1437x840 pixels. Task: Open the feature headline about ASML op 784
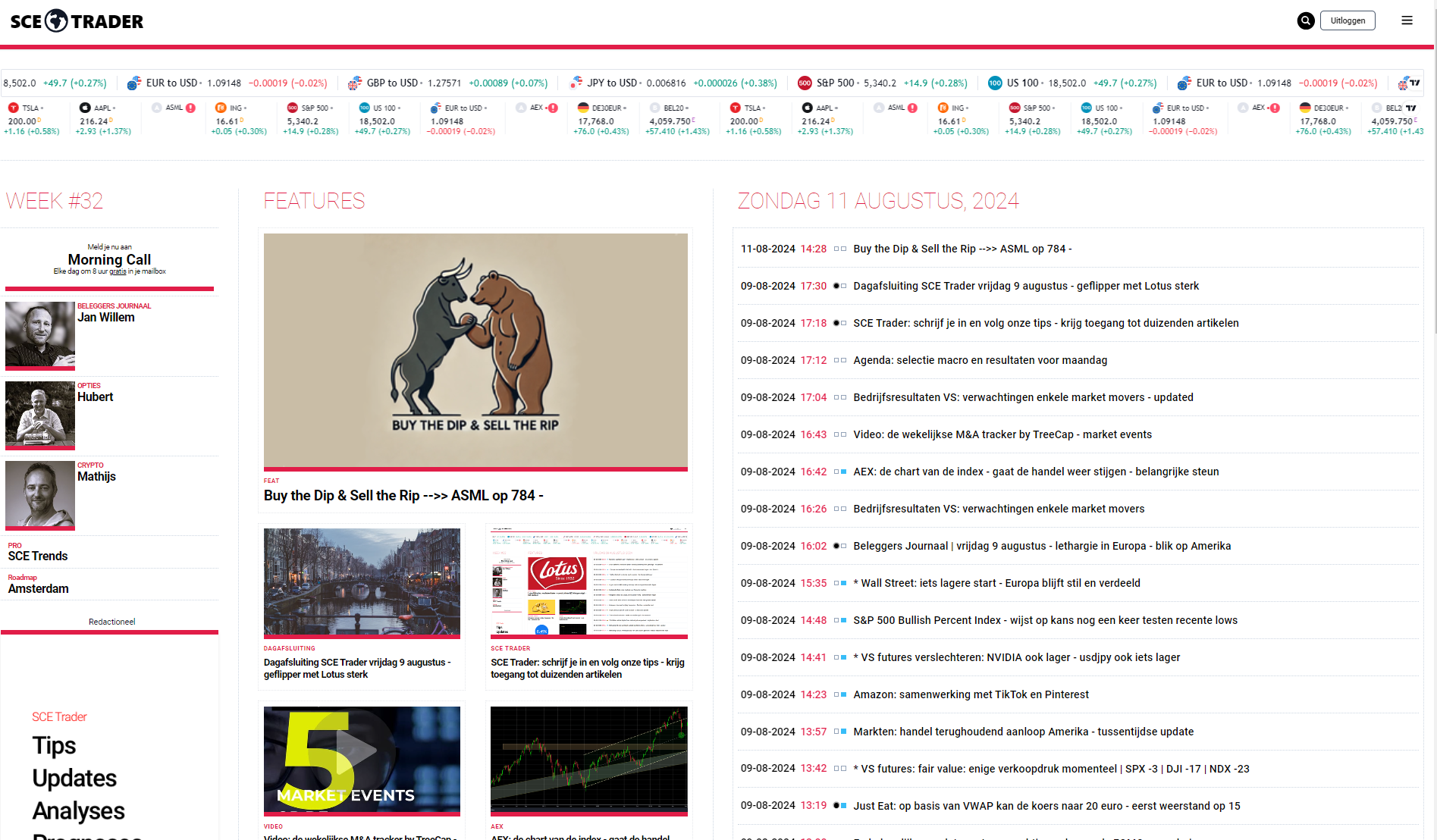pos(403,496)
